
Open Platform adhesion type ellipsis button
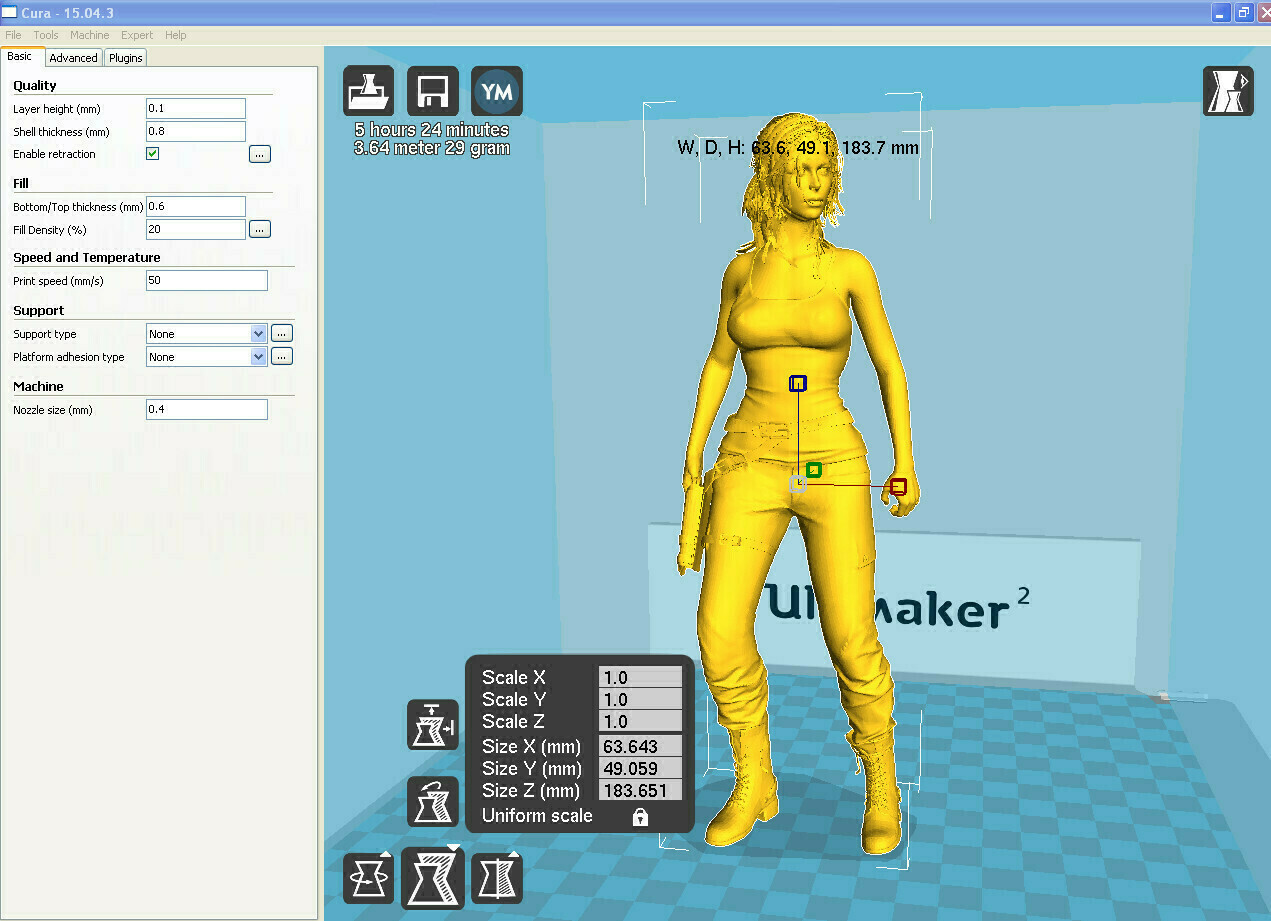tap(282, 356)
